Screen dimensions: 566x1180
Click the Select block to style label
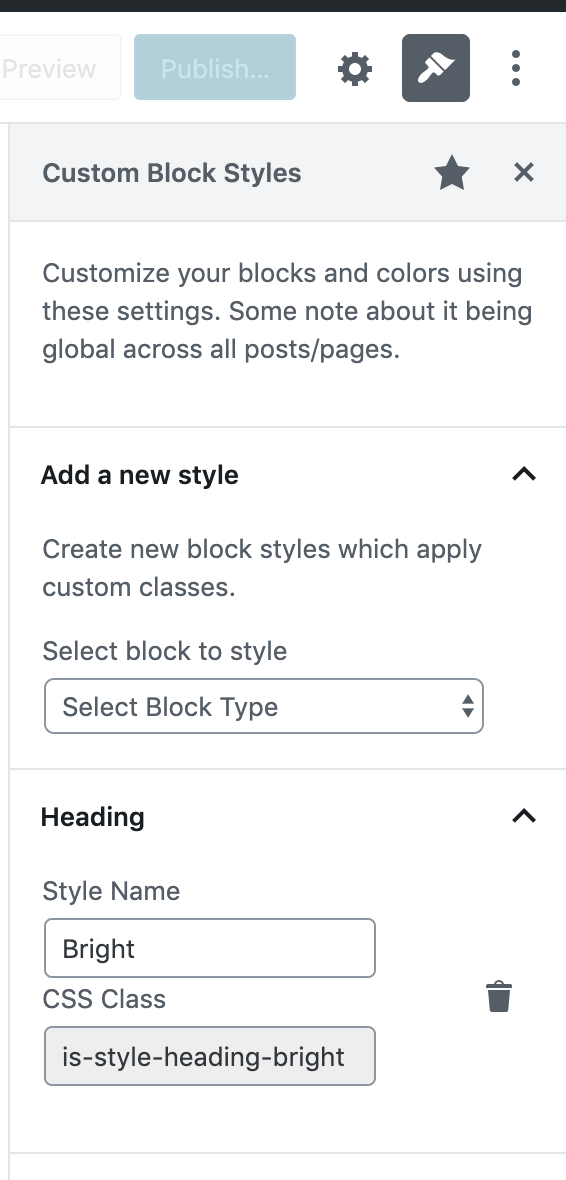(164, 651)
